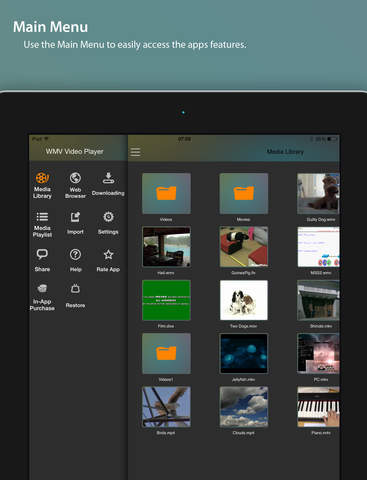Toggle the hamburger menu button
This screenshot has height=480, width=367.
[135, 152]
